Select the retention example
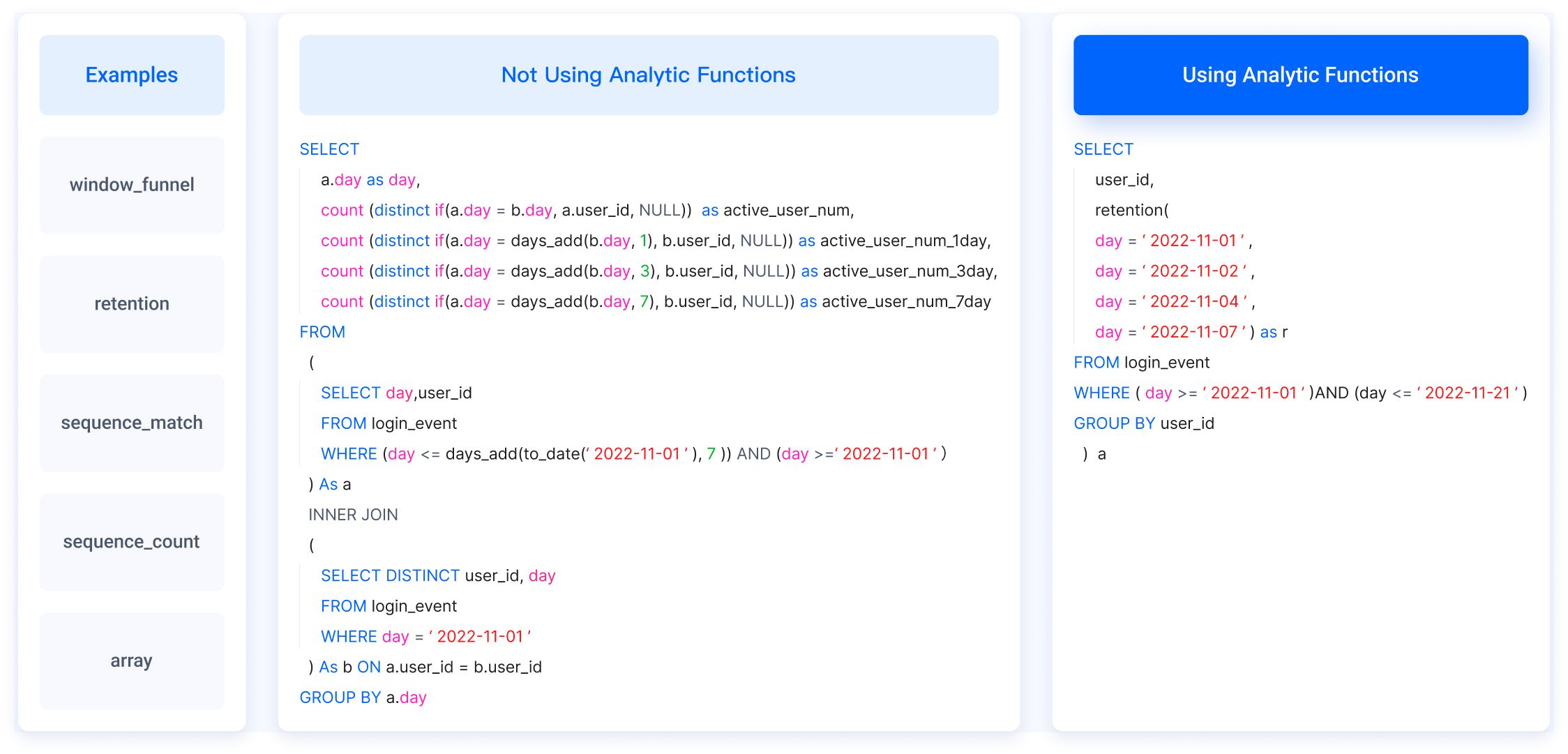1568x754 pixels. 132,304
